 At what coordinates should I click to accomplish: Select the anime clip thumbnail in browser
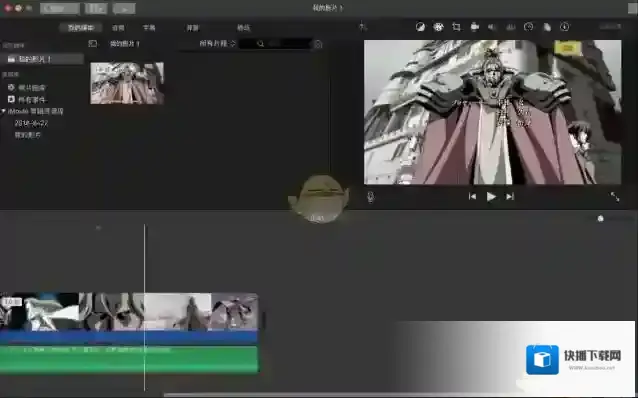click(x=127, y=83)
